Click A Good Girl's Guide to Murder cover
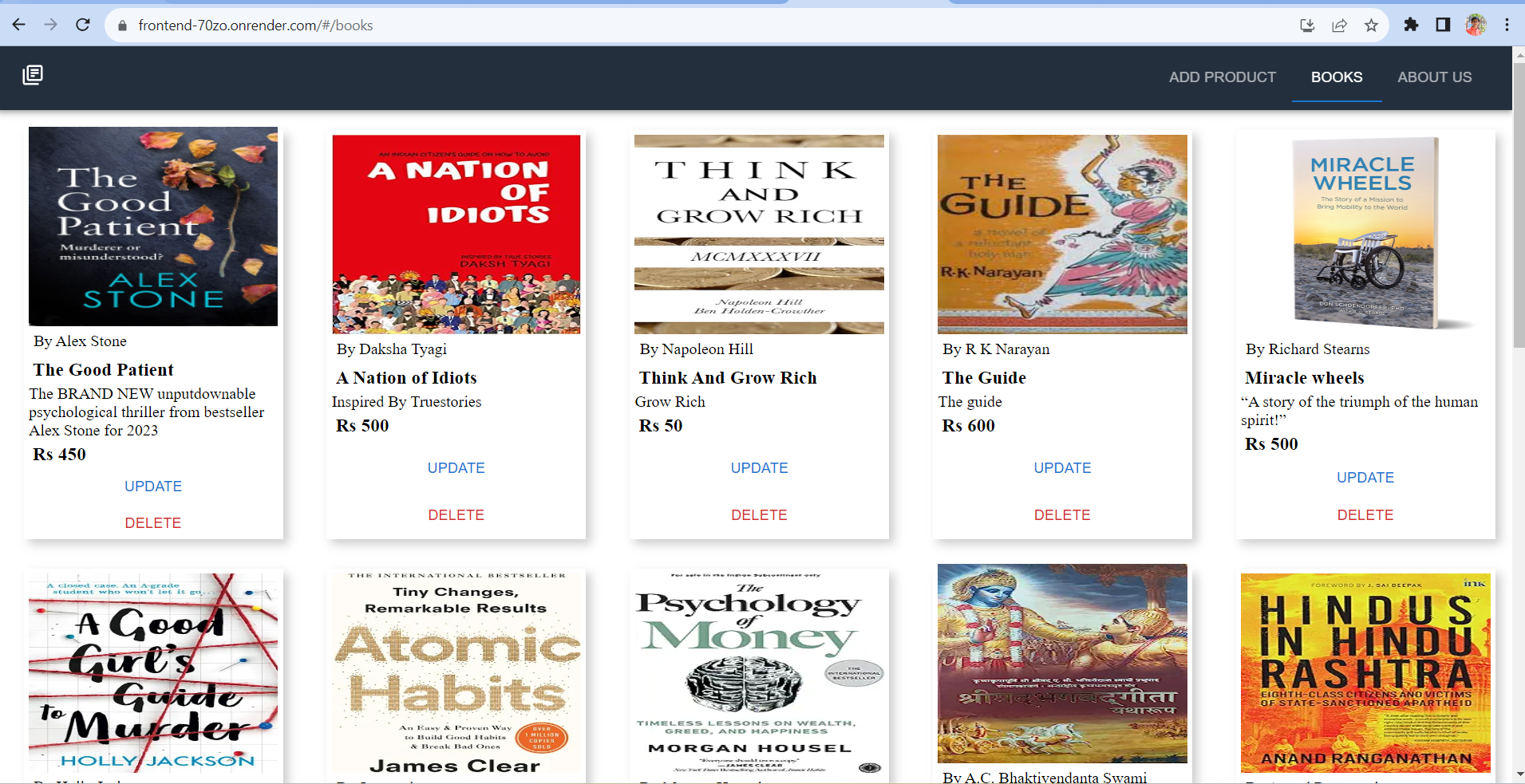Image resolution: width=1525 pixels, height=784 pixels. tap(153, 673)
